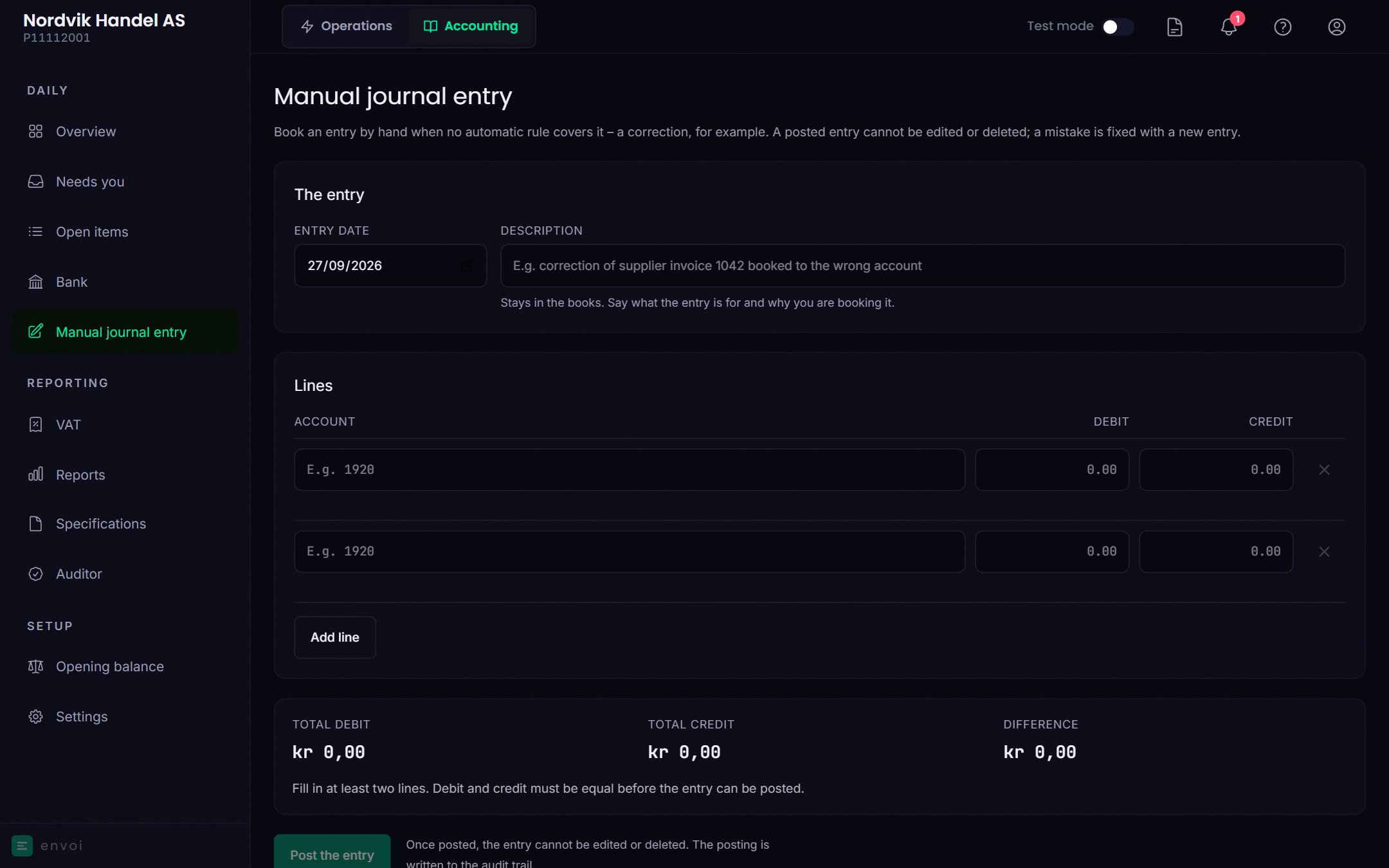Screen dimensions: 1389x868
Task: Click the Accounting book icon
Action: (x=430, y=26)
